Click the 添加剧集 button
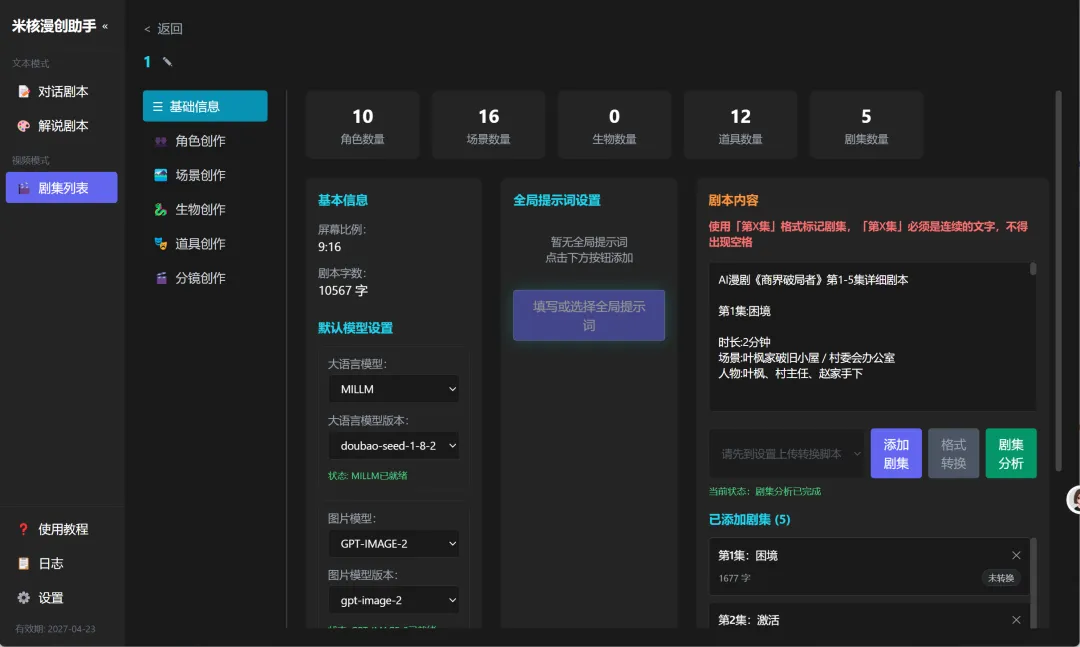This screenshot has height=647, width=1080. (896, 453)
